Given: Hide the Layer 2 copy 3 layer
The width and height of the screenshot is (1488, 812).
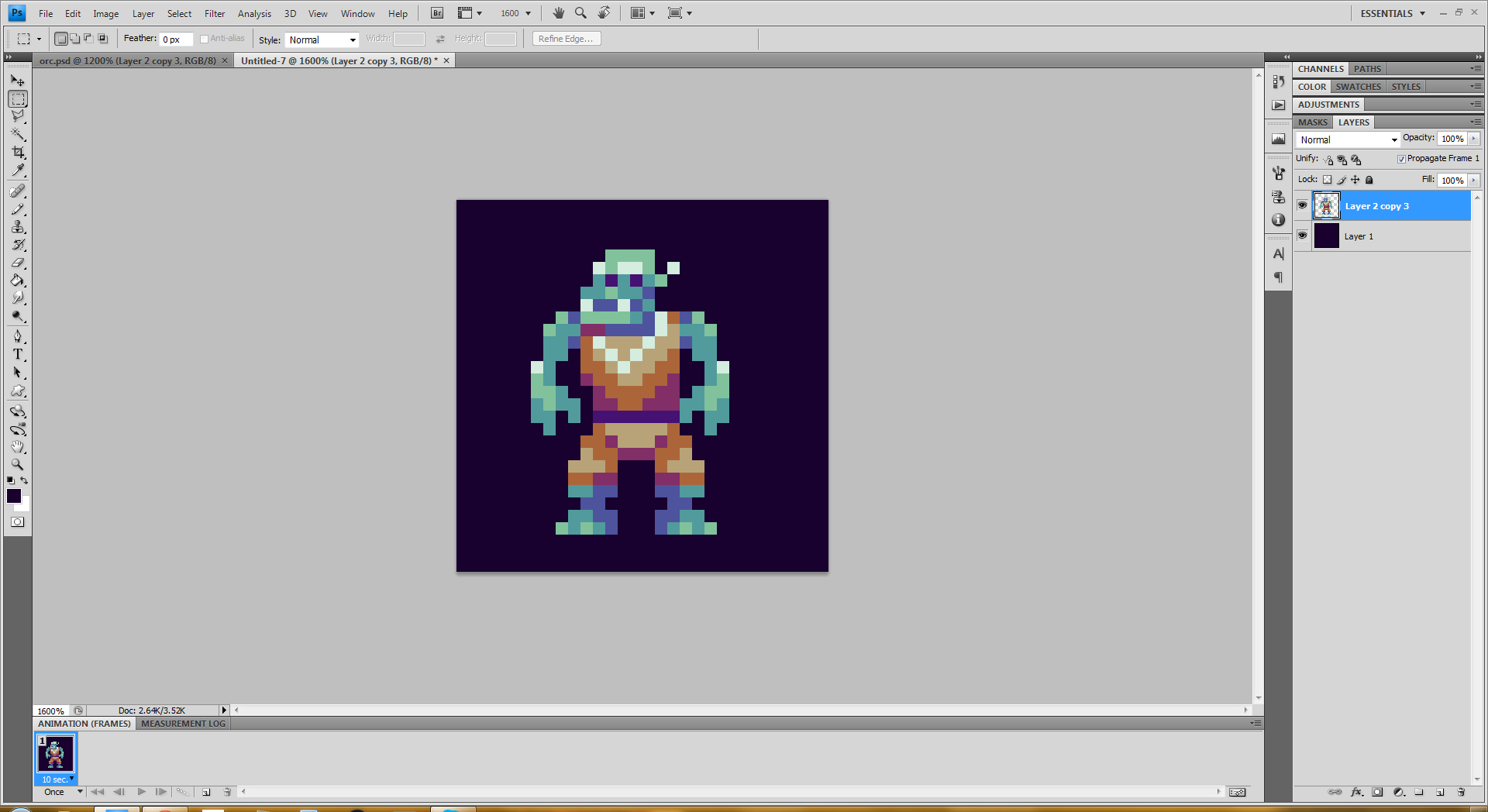Looking at the screenshot, I should pyautogui.click(x=1302, y=205).
